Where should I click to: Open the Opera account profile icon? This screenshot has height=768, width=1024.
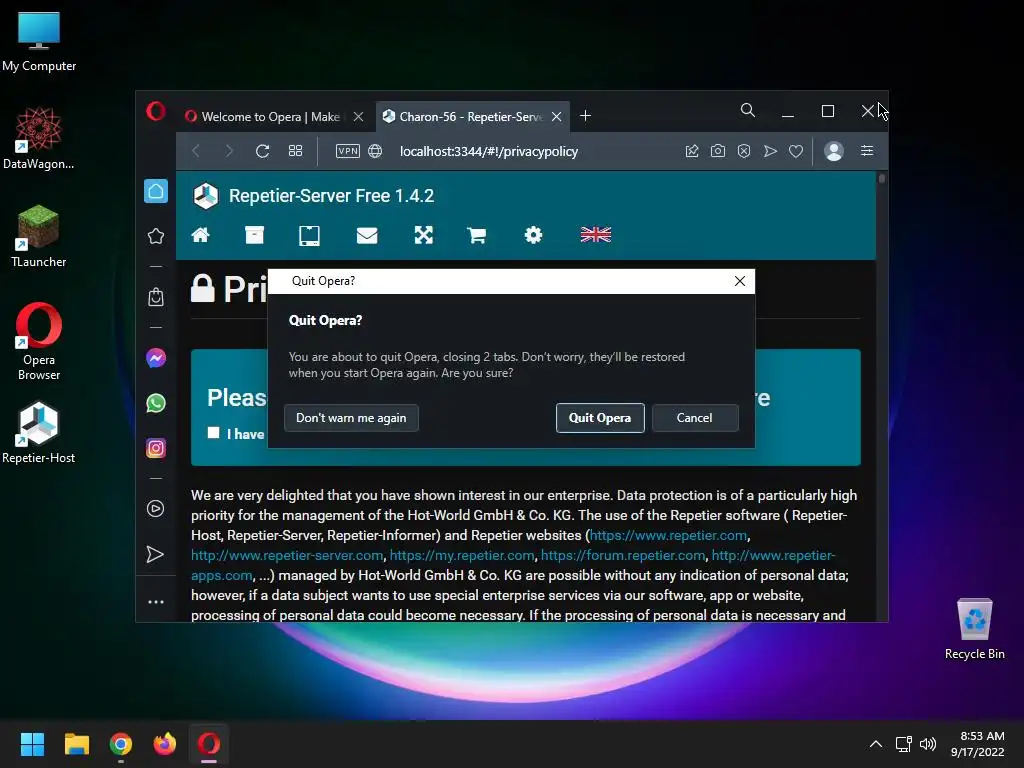pyautogui.click(x=834, y=151)
